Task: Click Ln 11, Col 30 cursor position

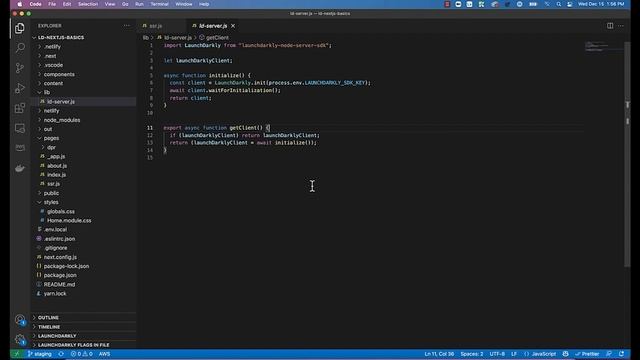Action: tap(439, 354)
